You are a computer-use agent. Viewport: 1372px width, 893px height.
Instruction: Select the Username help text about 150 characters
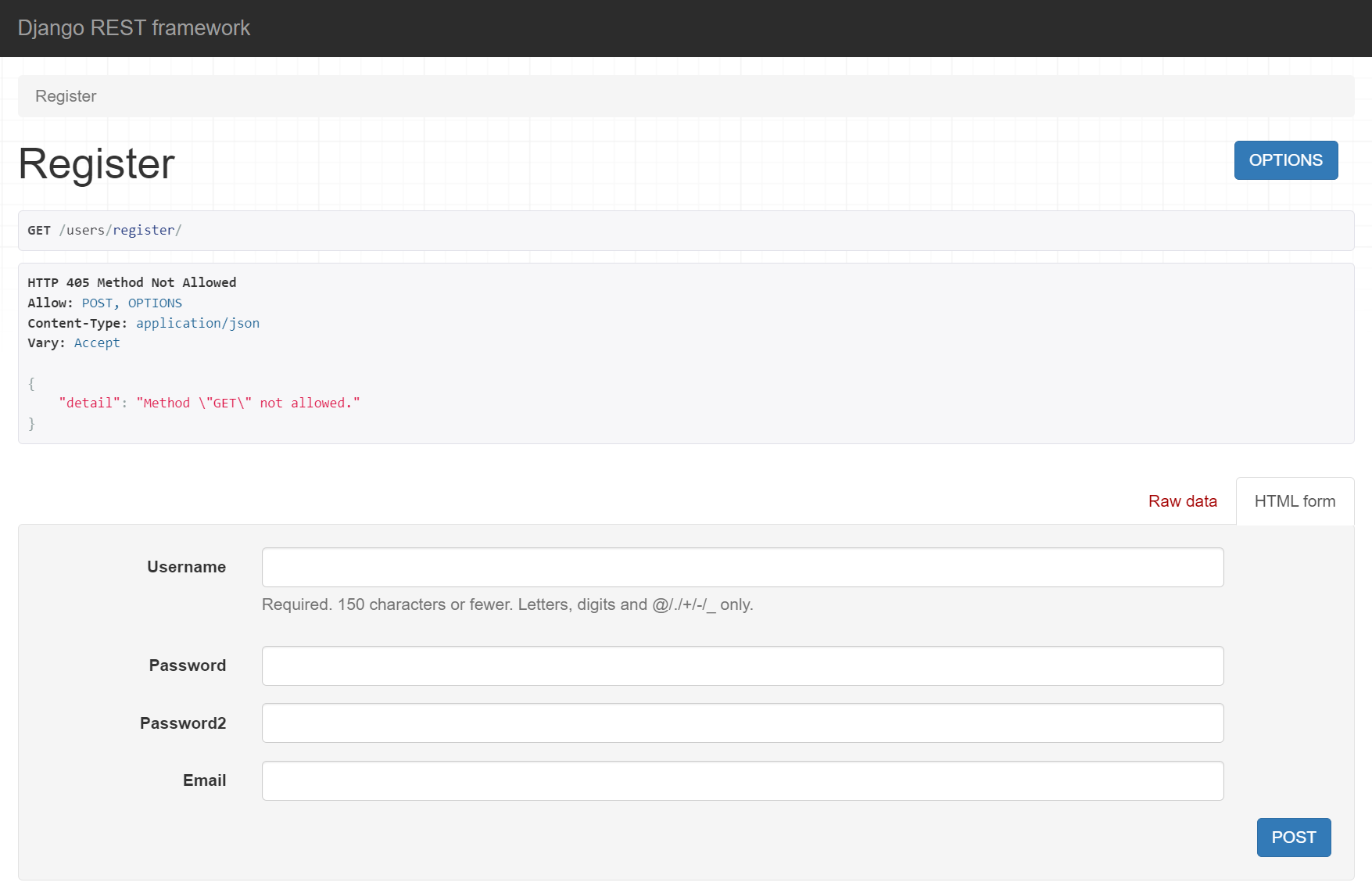[507, 604]
